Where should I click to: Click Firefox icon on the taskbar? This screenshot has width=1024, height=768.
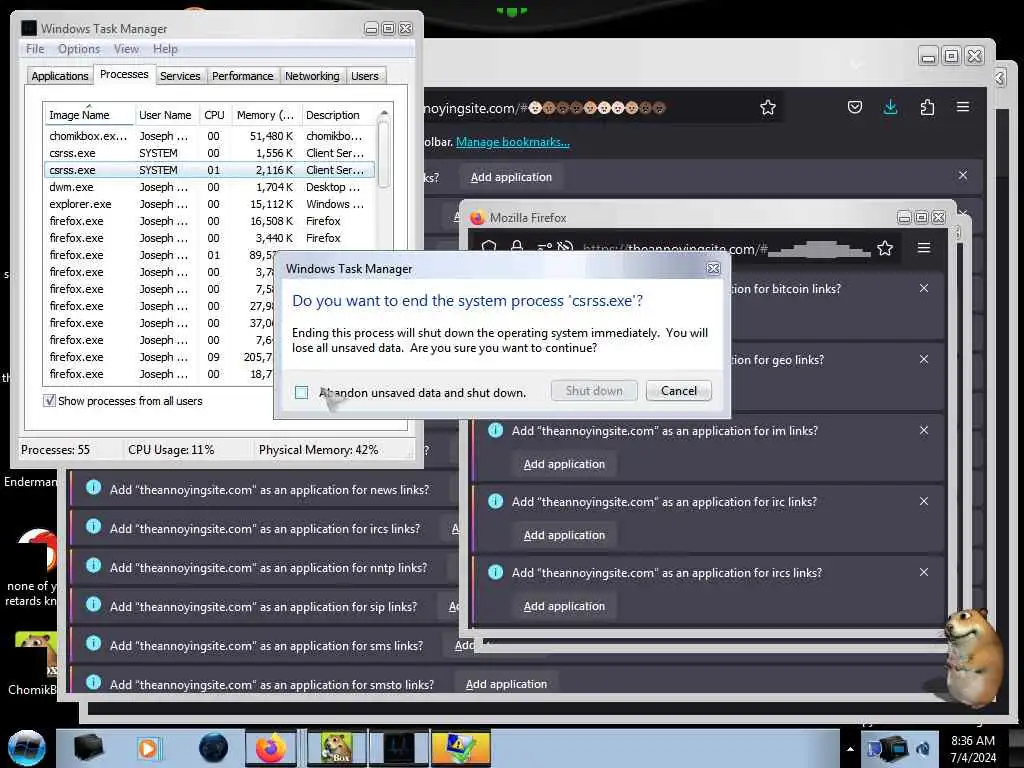point(271,748)
